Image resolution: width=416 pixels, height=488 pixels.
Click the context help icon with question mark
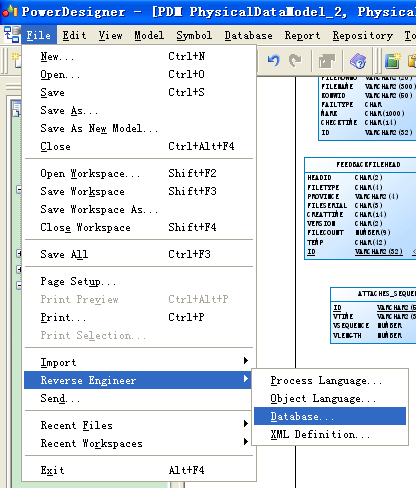click(358, 61)
